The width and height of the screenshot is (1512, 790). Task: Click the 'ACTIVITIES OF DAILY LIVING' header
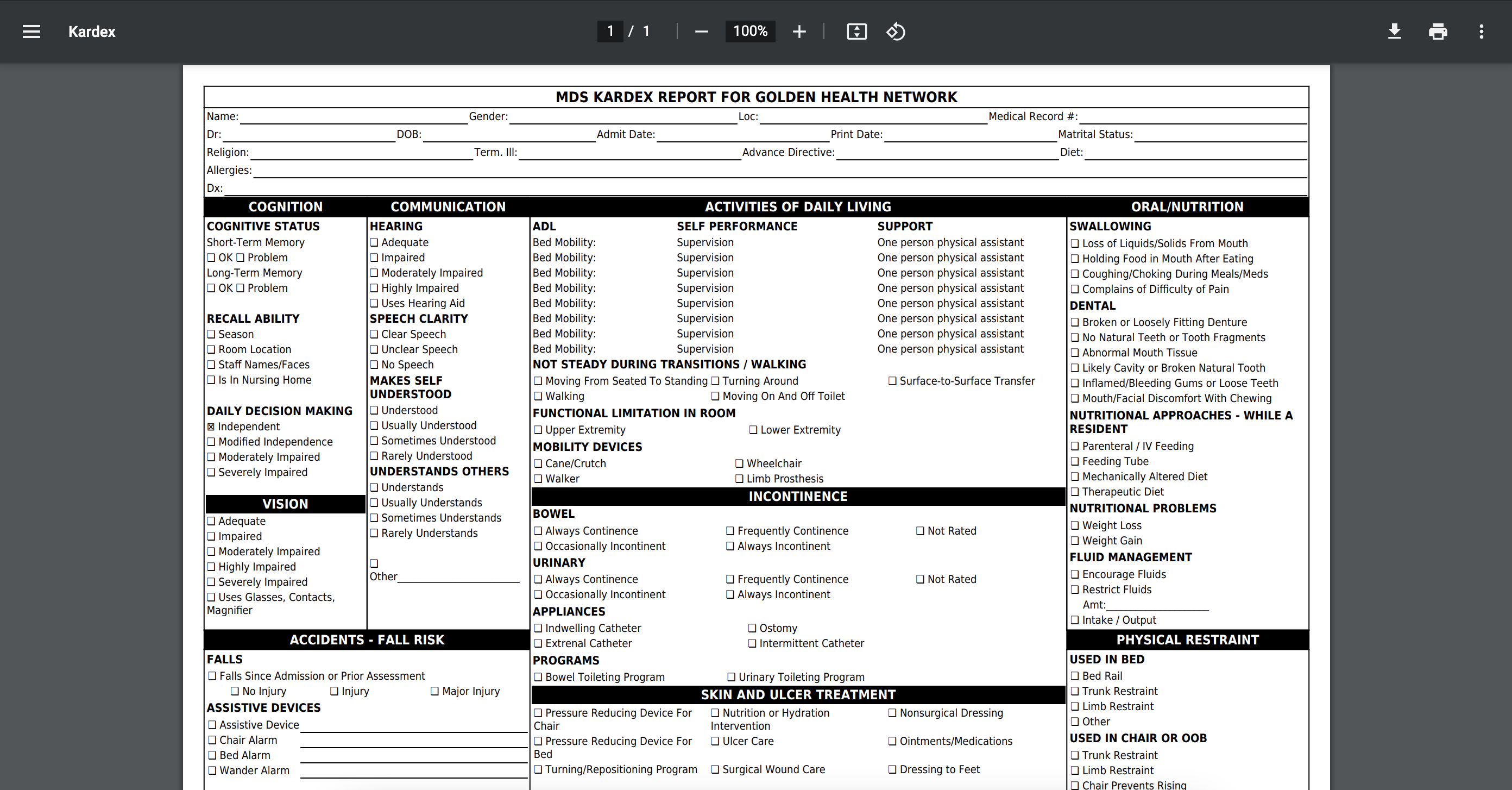click(x=798, y=207)
